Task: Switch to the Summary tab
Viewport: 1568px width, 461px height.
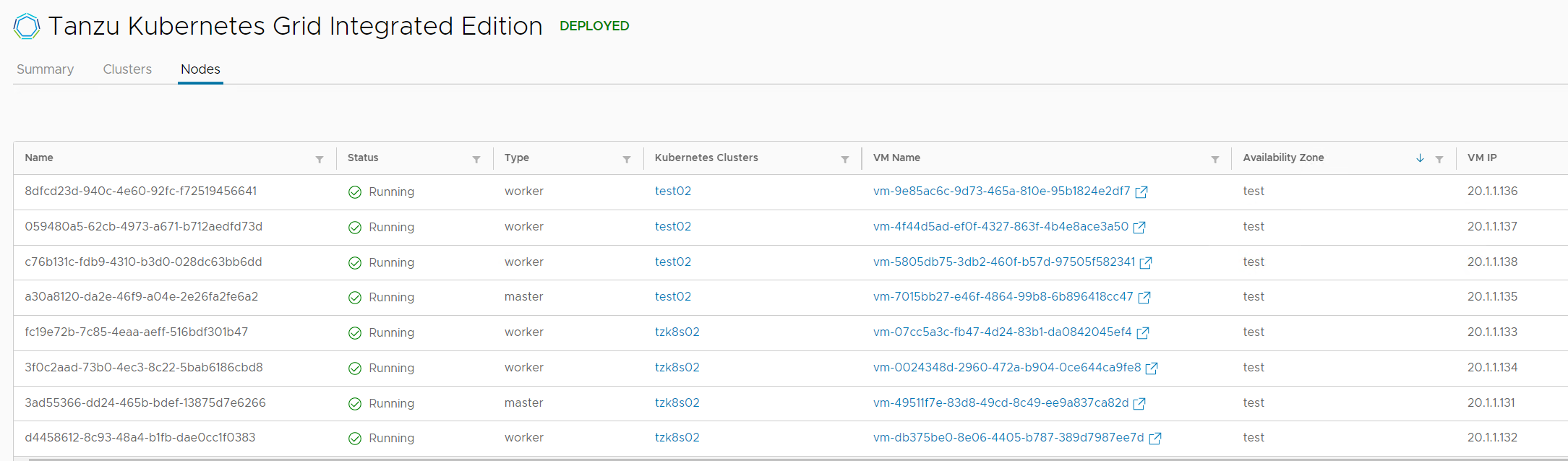Action: click(x=45, y=69)
